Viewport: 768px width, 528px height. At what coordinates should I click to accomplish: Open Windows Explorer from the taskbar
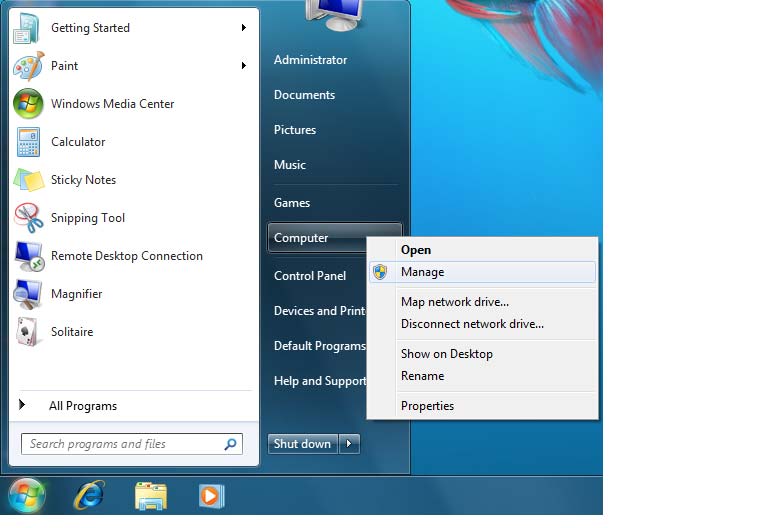tap(150, 496)
